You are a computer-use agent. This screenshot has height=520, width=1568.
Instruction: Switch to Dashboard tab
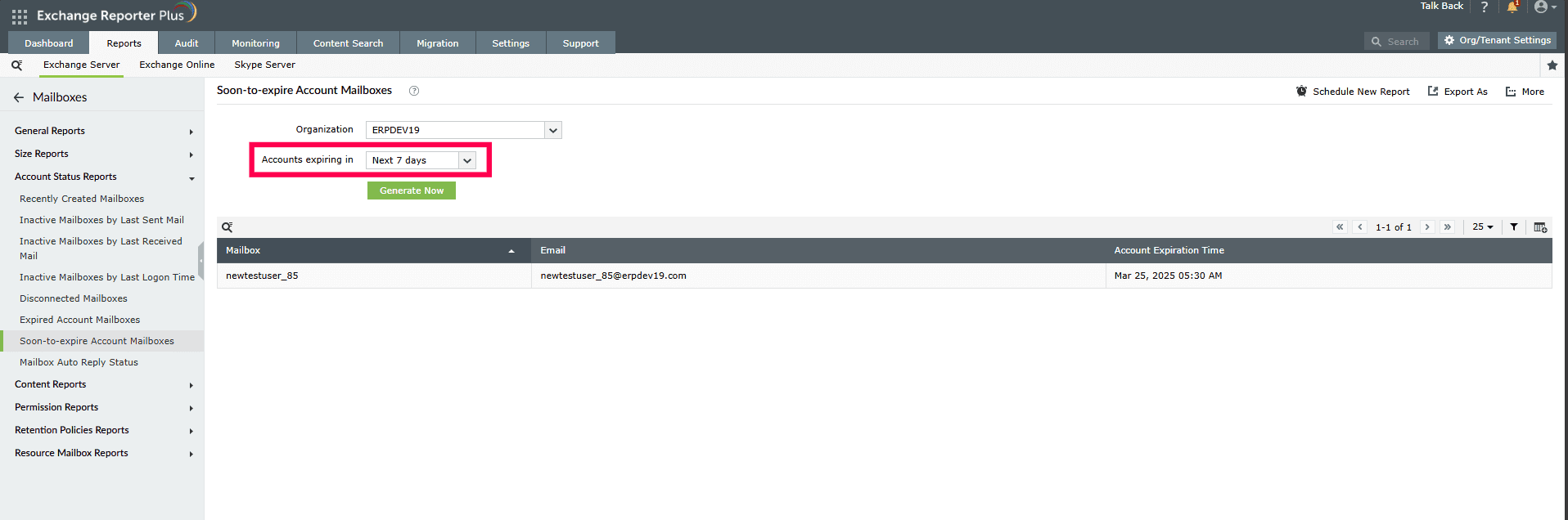pos(48,43)
